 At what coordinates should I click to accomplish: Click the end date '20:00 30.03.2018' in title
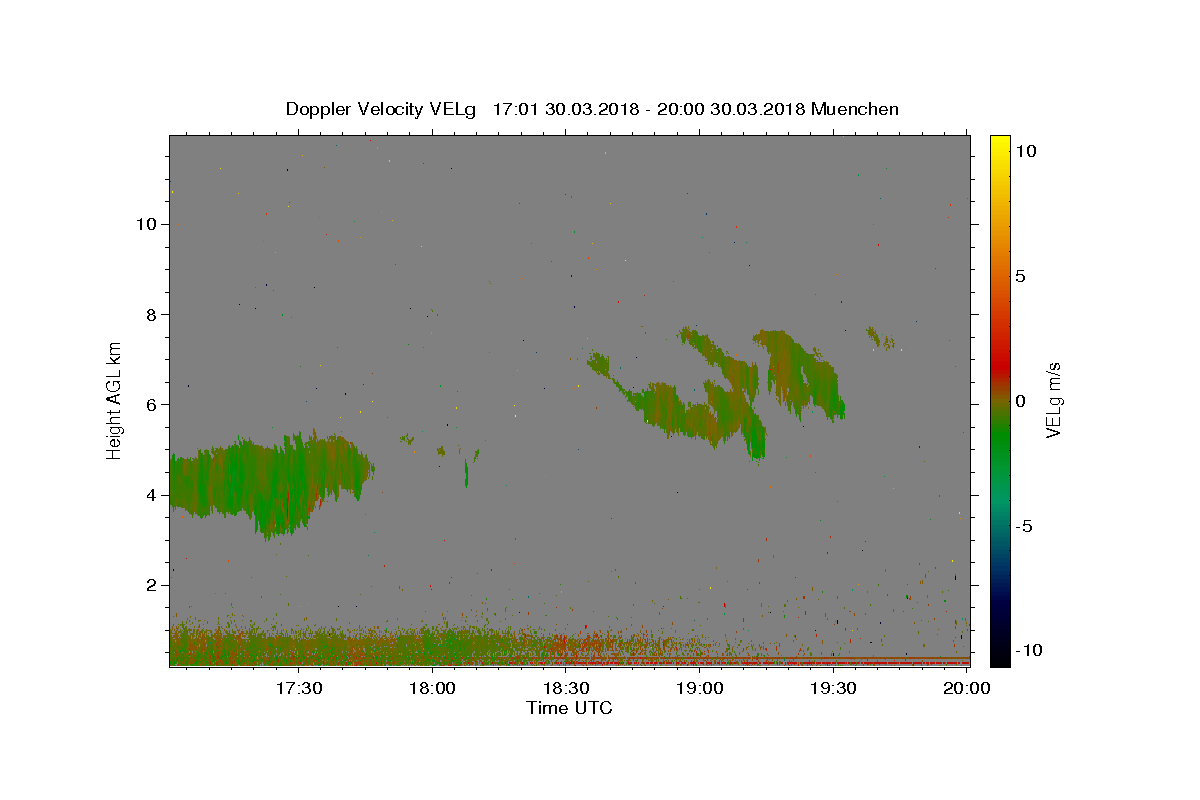point(730,109)
